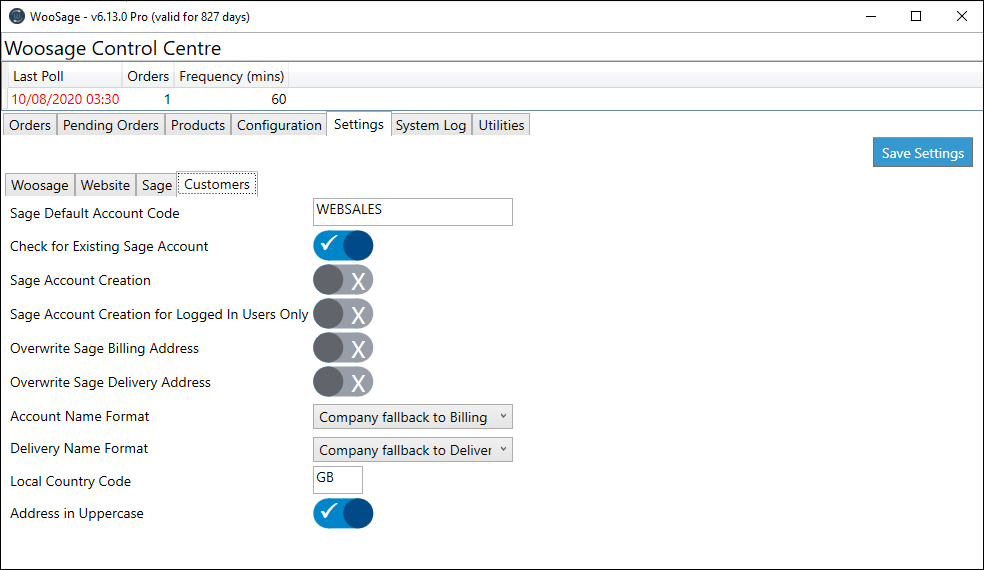Disable Address in Uppercase switch

pos(343,514)
